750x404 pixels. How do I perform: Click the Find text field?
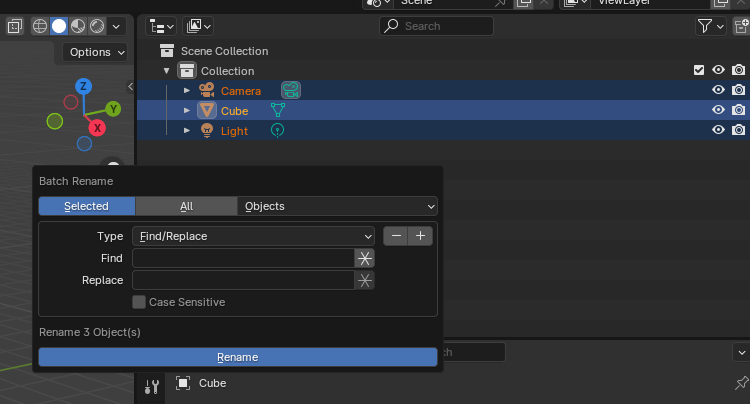243,258
